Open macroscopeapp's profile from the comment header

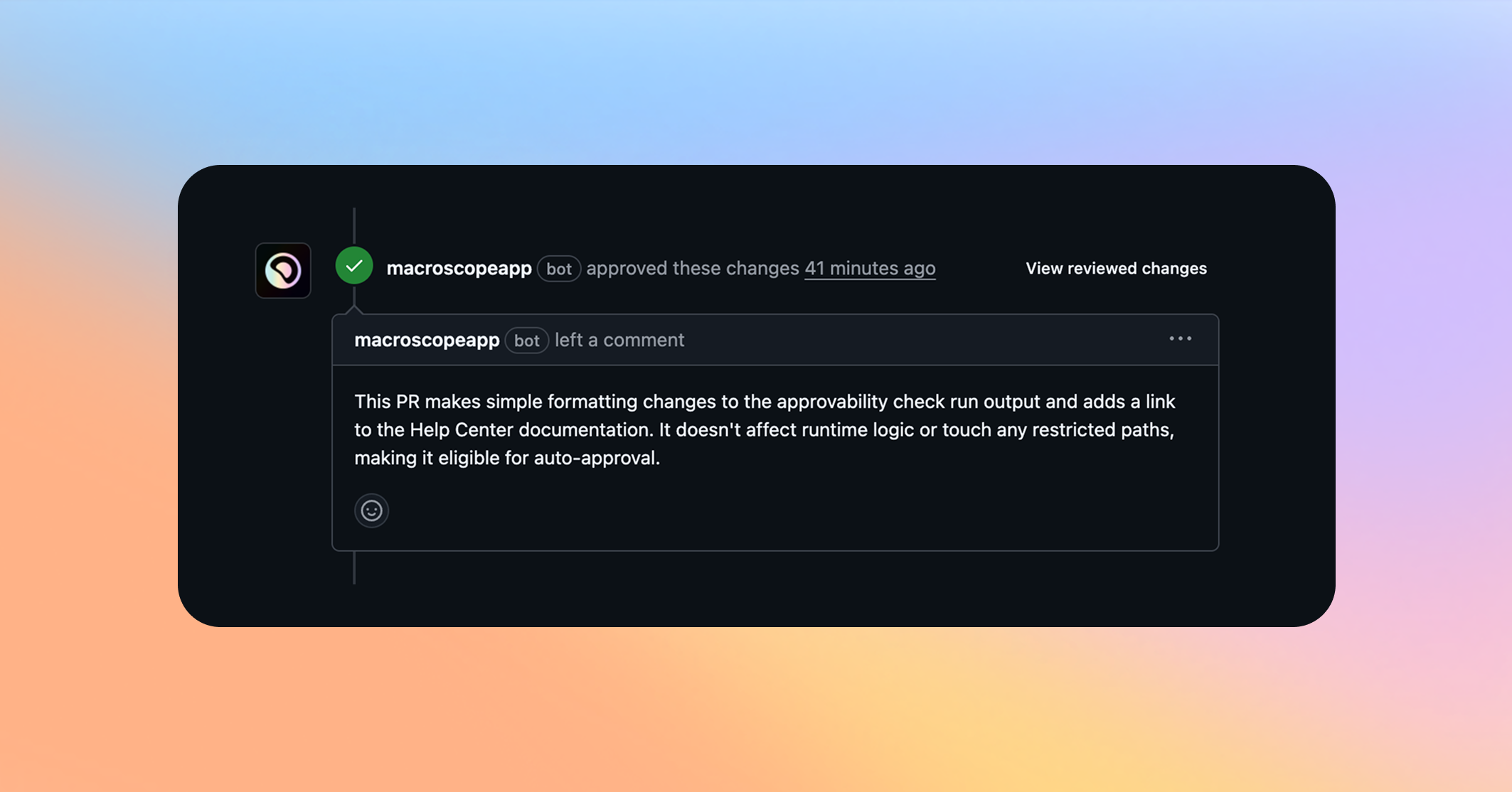point(427,340)
